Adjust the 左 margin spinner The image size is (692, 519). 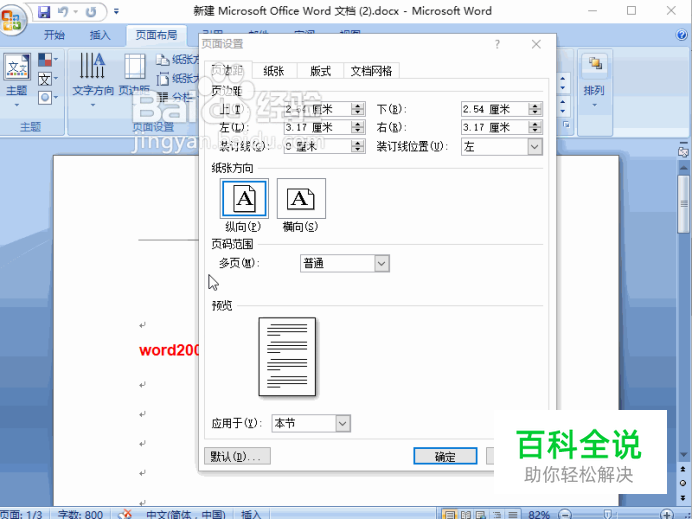(x=358, y=128)
